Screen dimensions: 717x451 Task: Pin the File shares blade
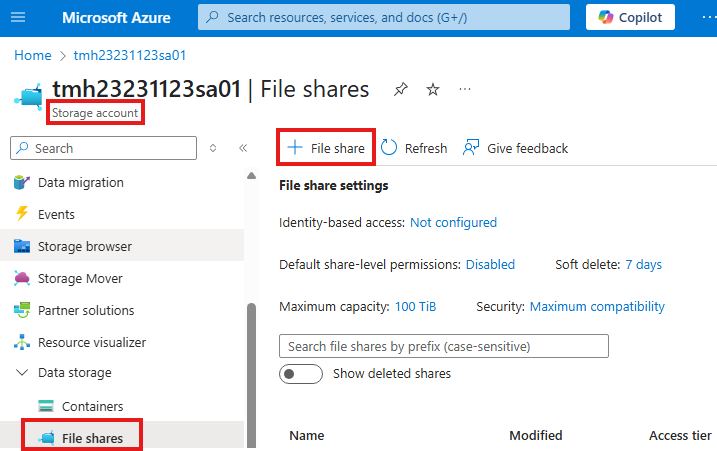pyautogui.click(x=401, y=89)
